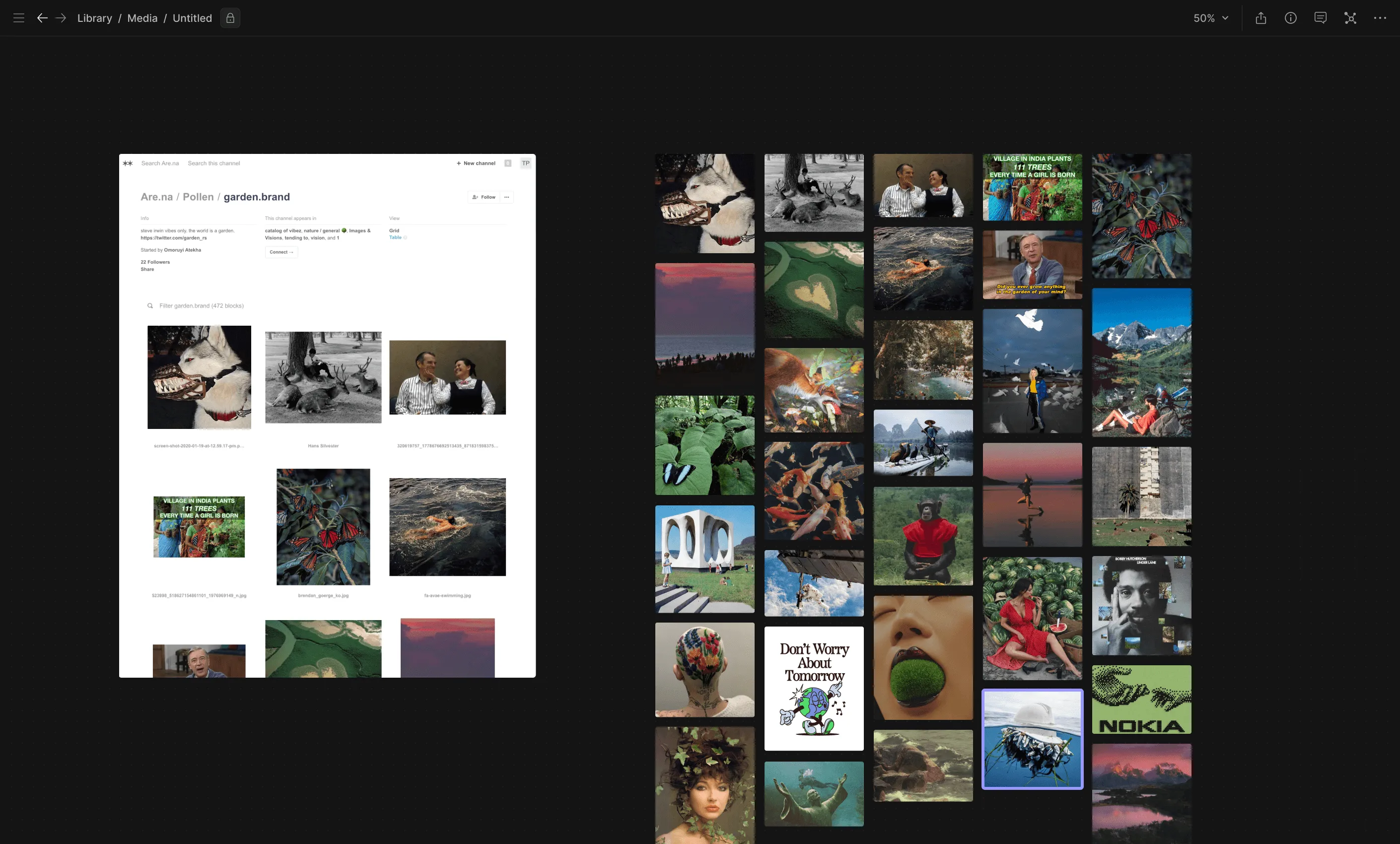This screenshot has height=844, width=1400.
Task: Select woman in red dress with watermelons
Action: pyautogui.click(x=1033, y=619)
